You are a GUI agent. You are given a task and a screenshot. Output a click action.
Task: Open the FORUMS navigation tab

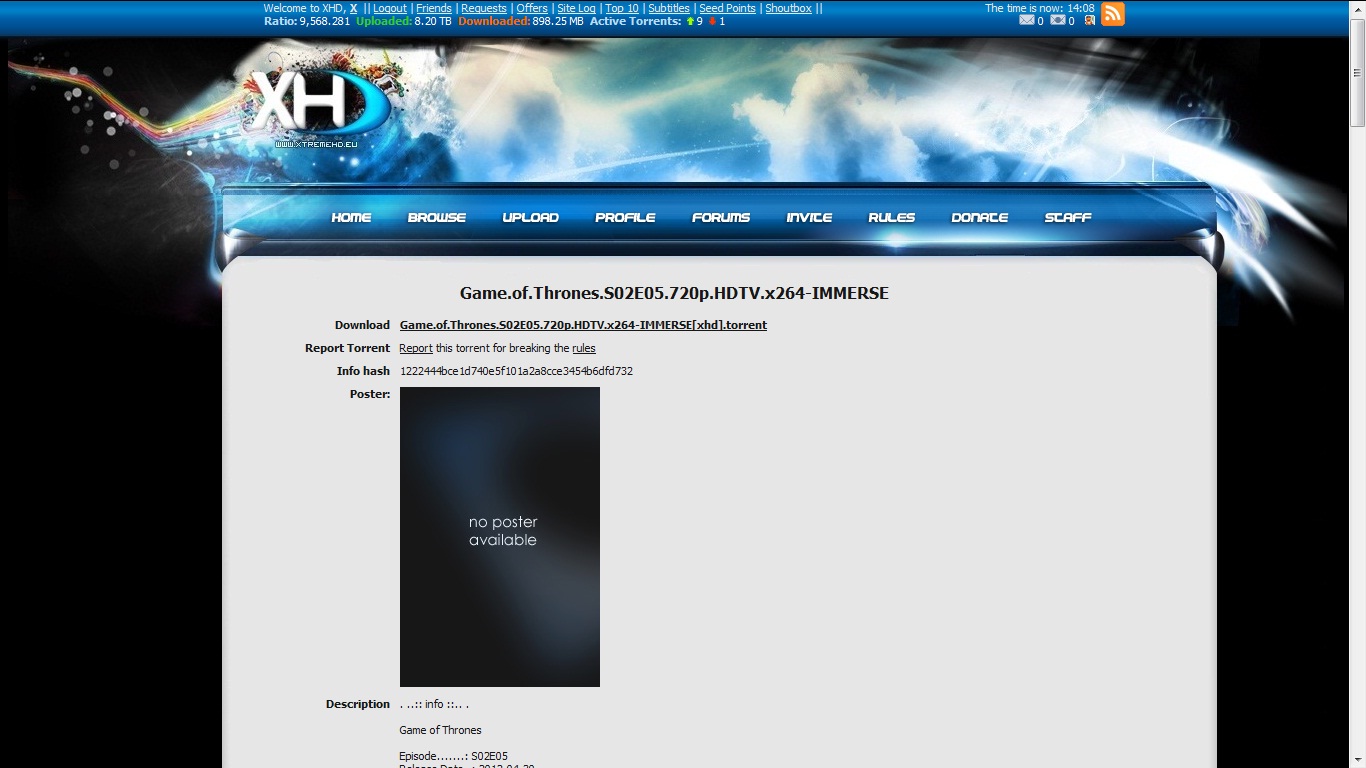pos(721,217)
